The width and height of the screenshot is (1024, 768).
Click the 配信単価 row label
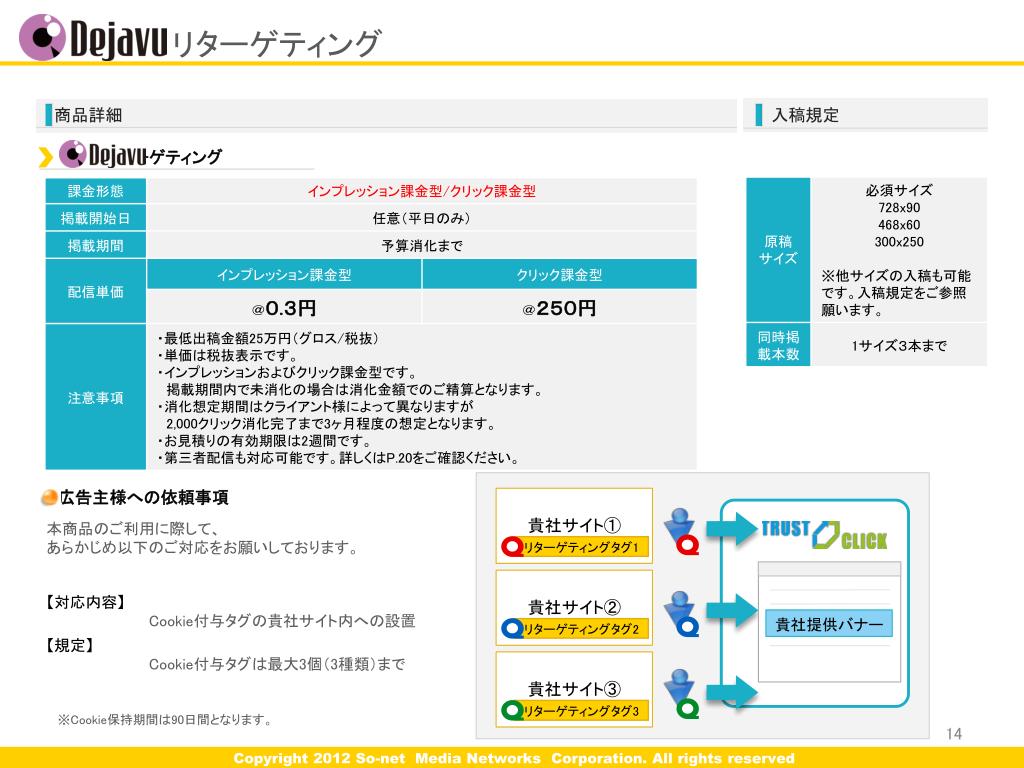tap(95, 291)
